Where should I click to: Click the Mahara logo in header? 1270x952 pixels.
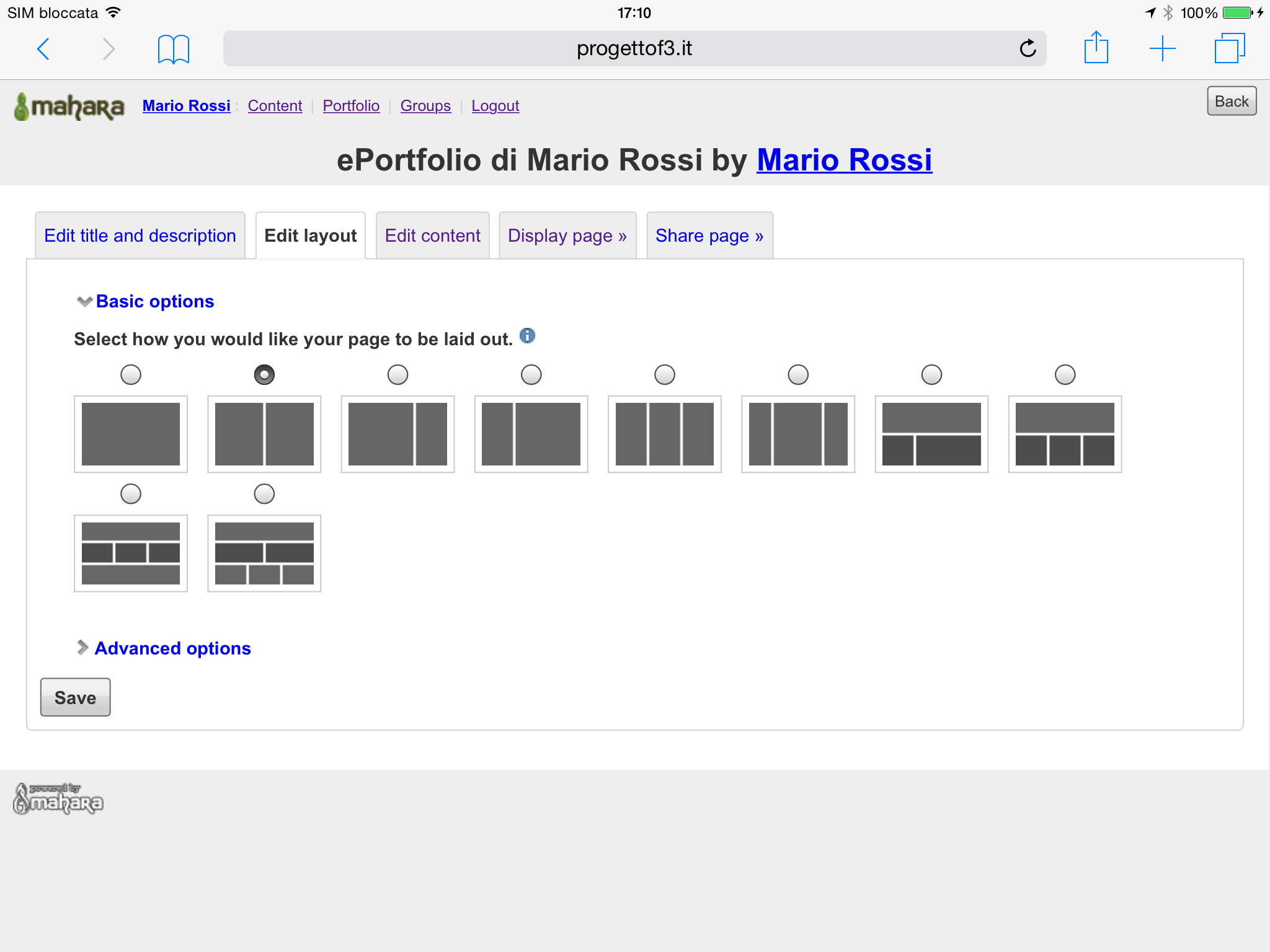click(69, 107)
